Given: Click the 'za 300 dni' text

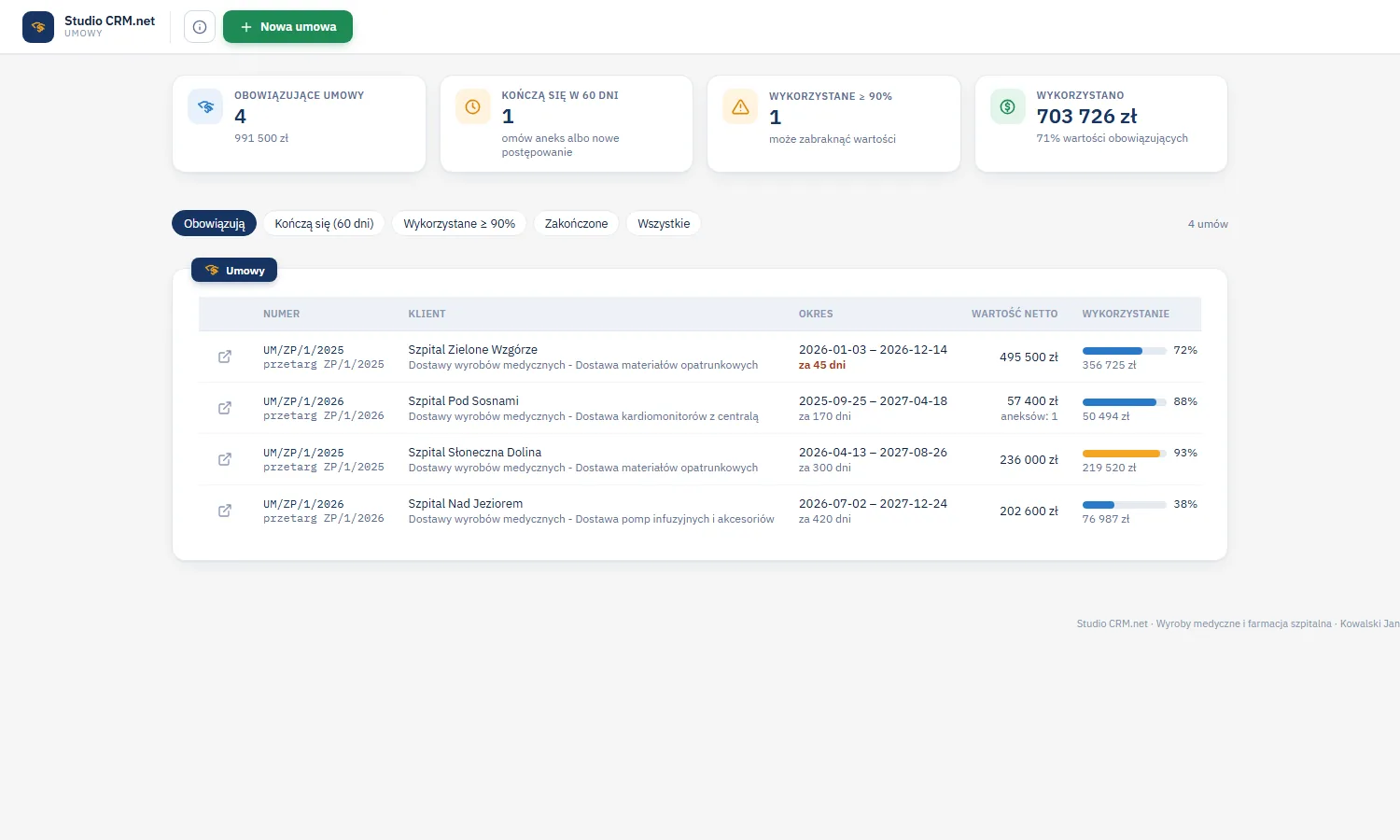Looking at the screenshot, I should pyautogui.click(x=824, y=468).
